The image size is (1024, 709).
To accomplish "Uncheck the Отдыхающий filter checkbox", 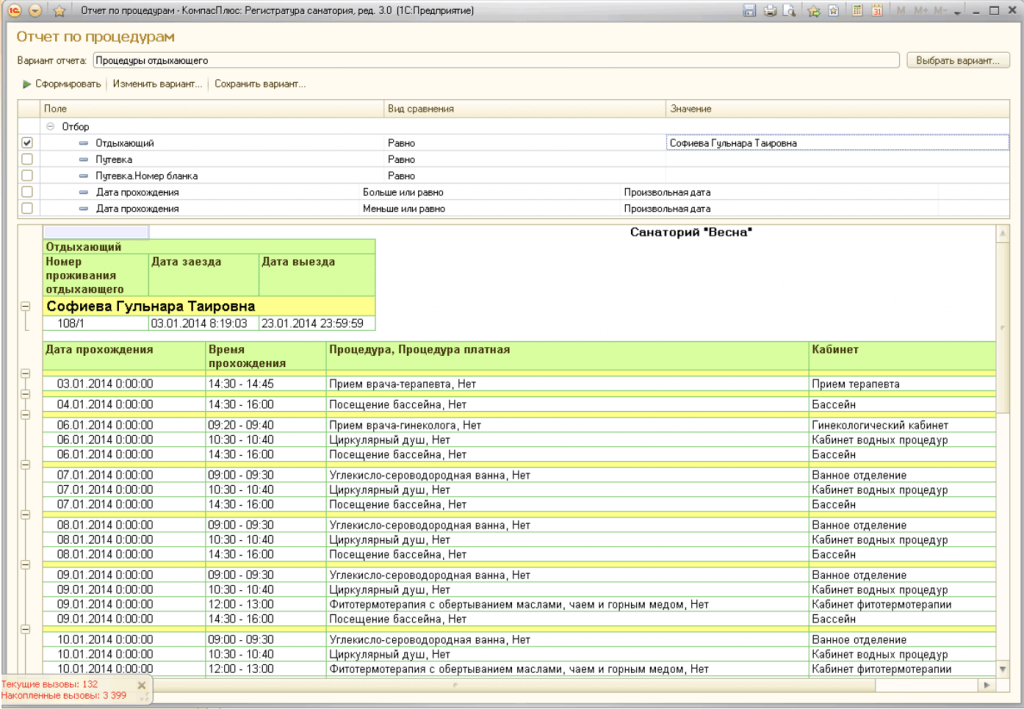I will (x=27, y=143).
